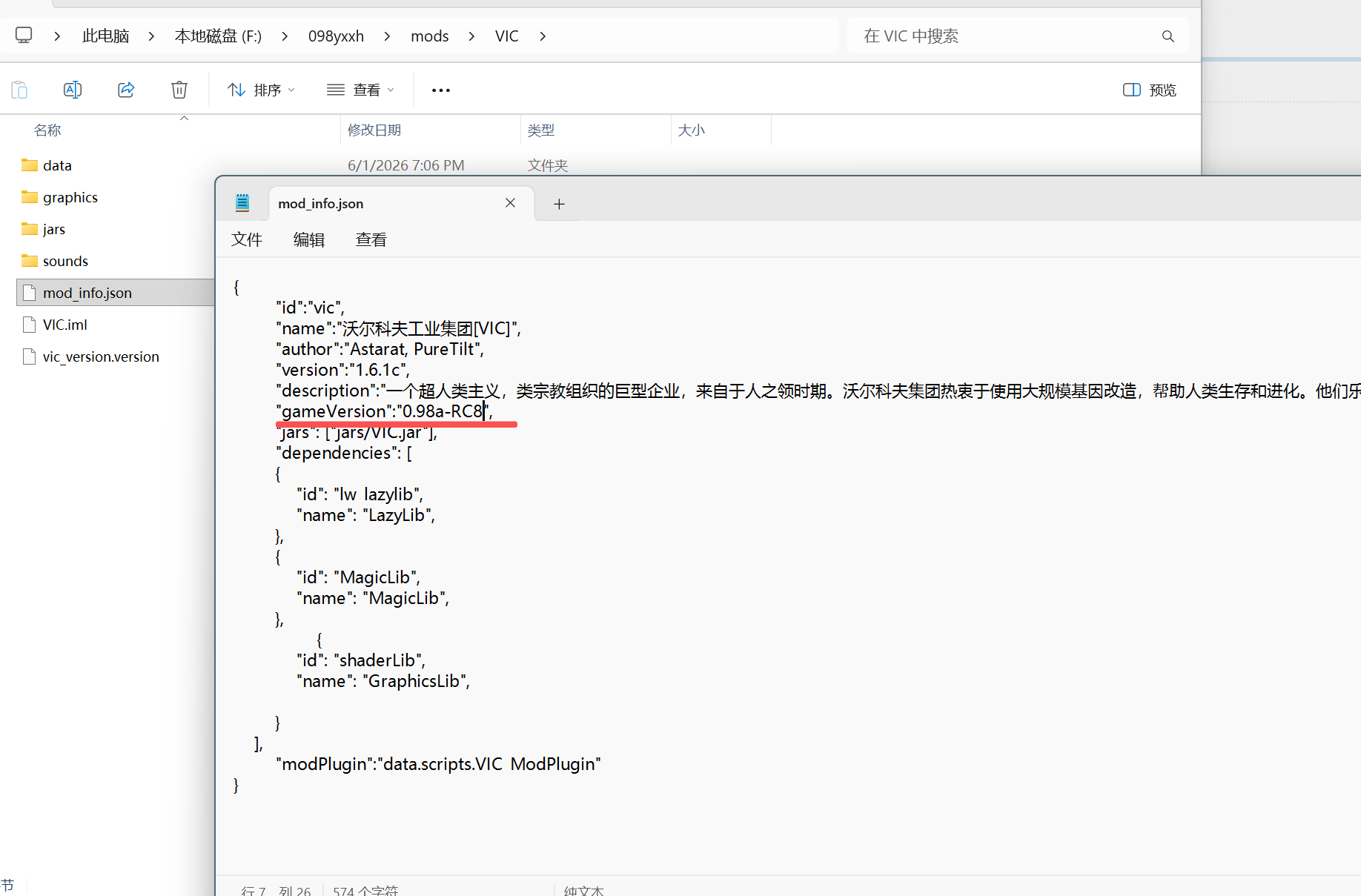Image resolution: width=1361 pixels, height=896 pixels.
Task: Open the 文件 menu in Notepad
Action: [x=247, y=239]
